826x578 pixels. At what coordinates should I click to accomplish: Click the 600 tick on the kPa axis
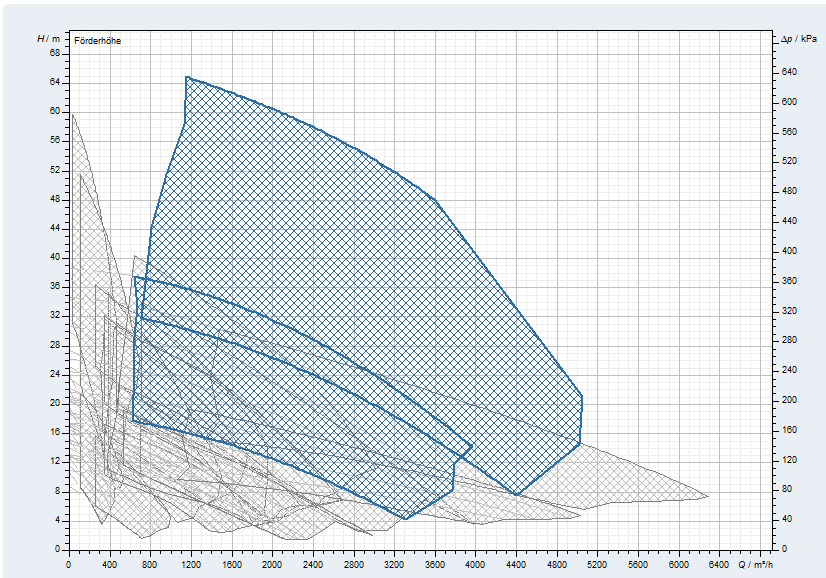[789, 102]
